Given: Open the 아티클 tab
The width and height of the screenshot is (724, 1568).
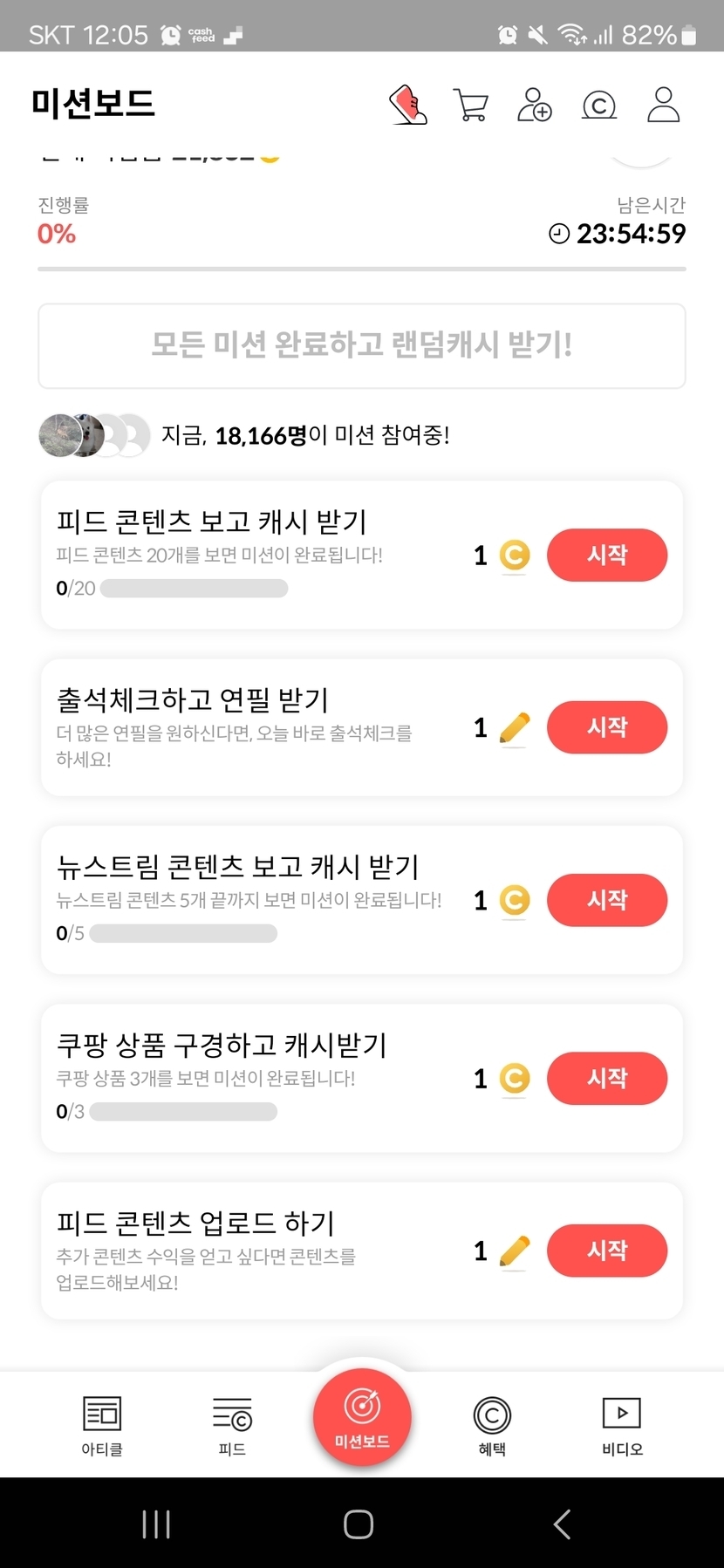Looking at the screenshot, I should pos(102,1425).
